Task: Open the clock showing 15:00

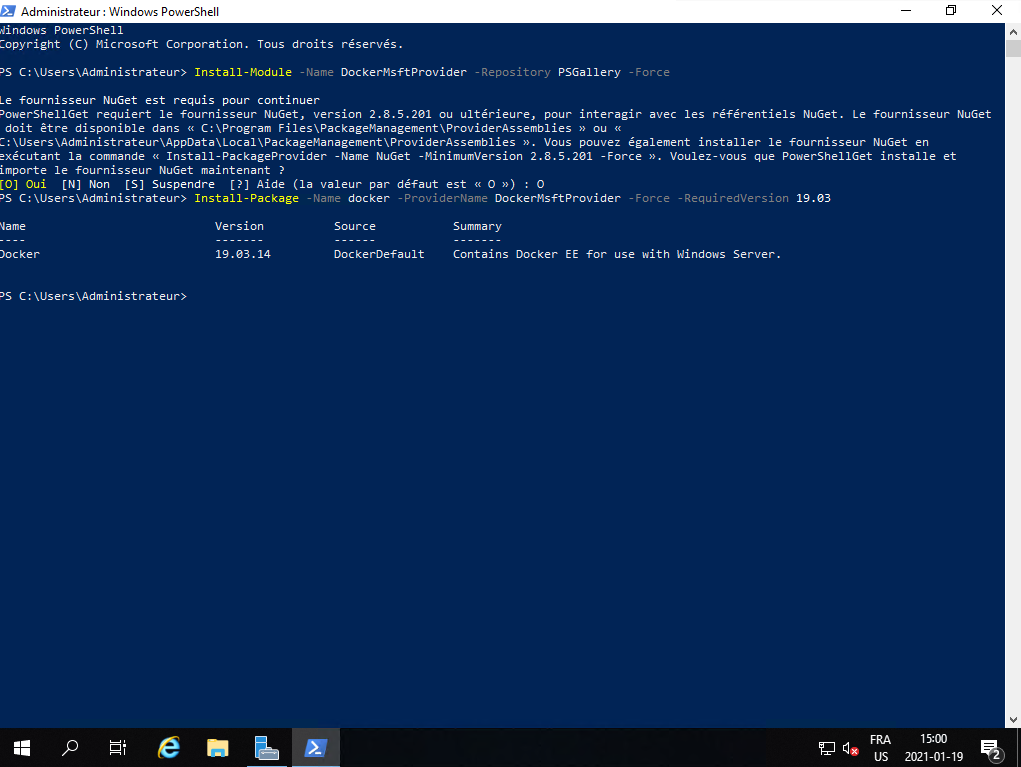Action: pos(933,748)
